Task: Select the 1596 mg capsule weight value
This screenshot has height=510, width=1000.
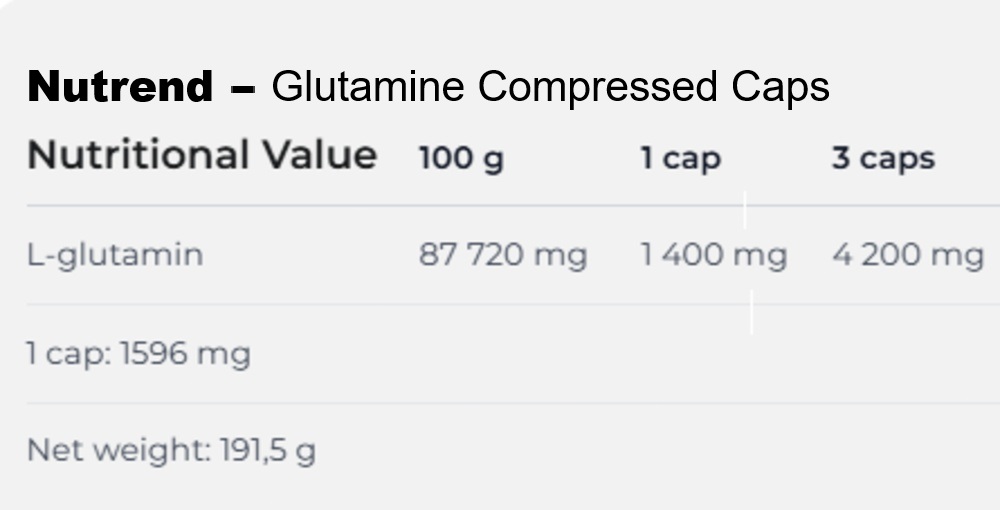Action: [185, 354]
